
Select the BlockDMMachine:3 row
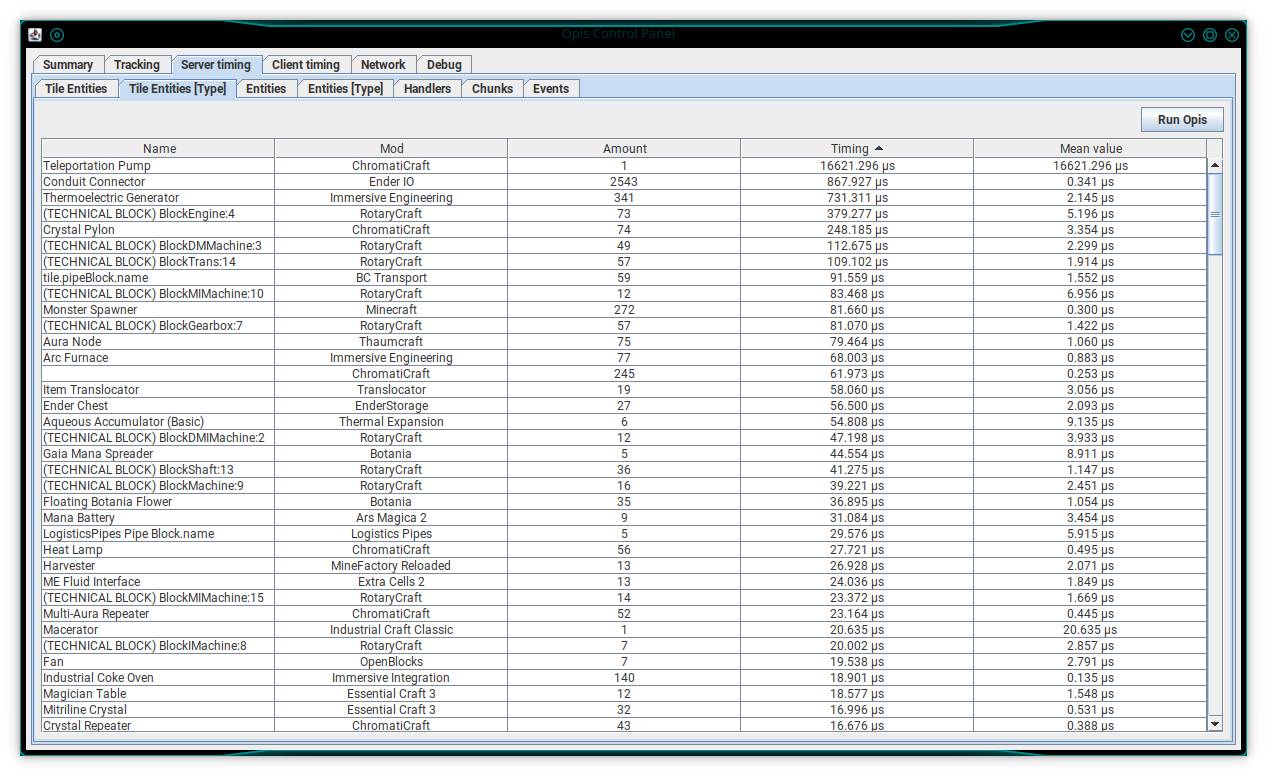pos(624,246)
